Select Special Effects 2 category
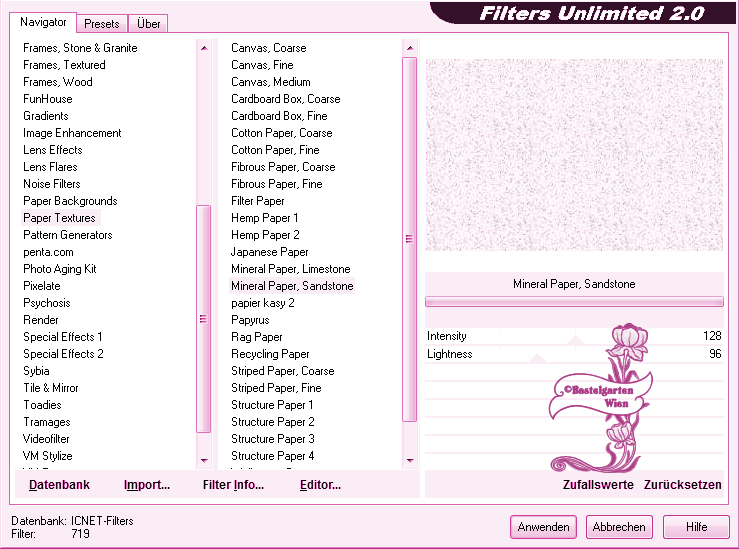 (x=63, y=354)
